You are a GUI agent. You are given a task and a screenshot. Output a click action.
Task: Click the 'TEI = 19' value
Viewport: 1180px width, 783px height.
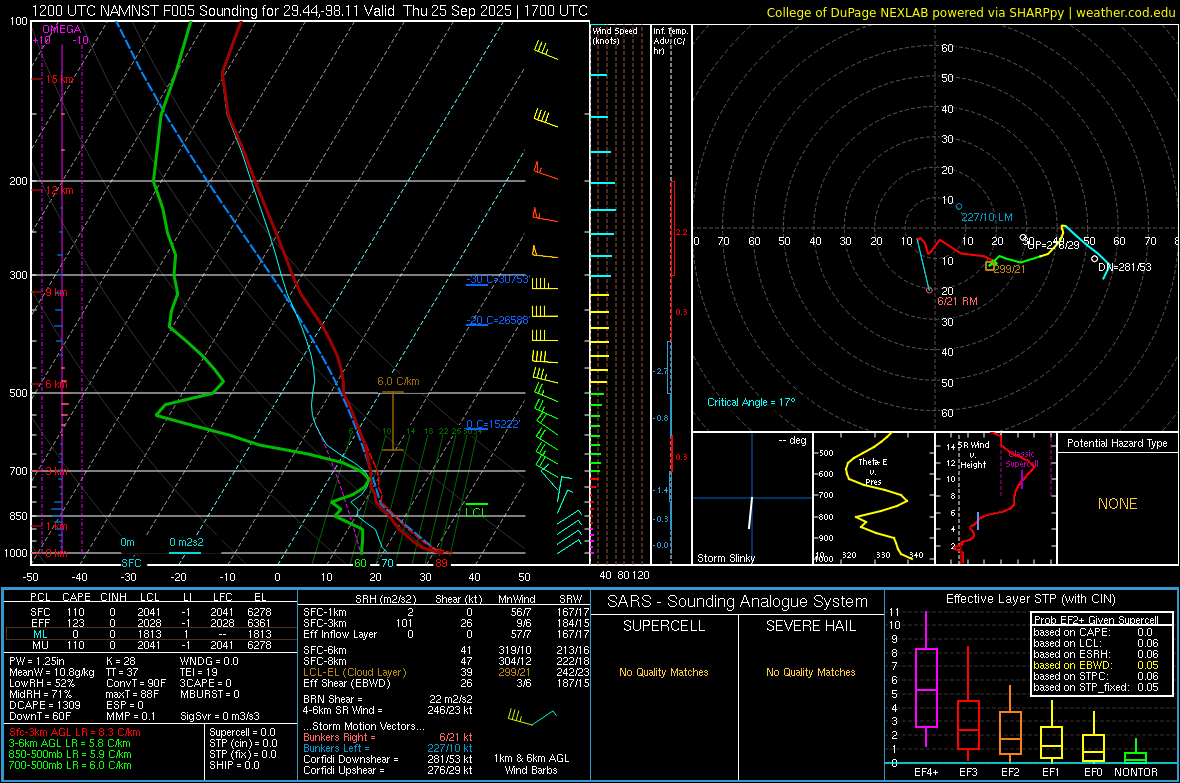[199, 672]
